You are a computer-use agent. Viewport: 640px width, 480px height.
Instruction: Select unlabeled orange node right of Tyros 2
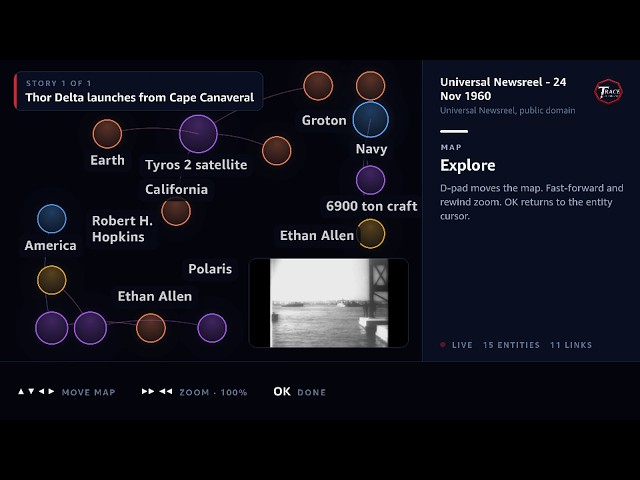pos(277,151)
